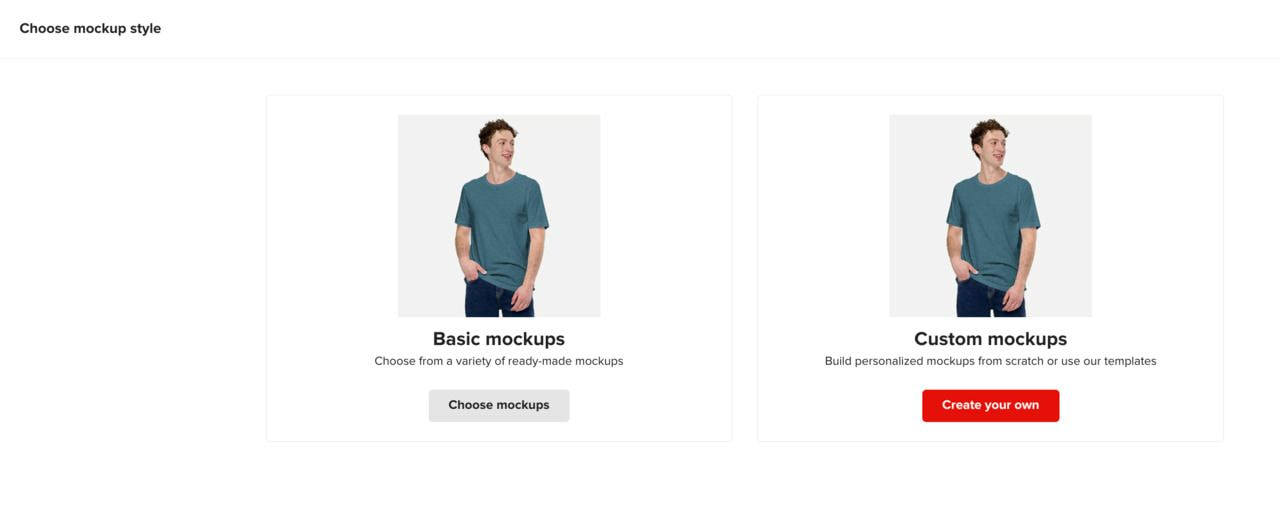1280x530 pixels.
Task: Click the teal t-shirt in Basic mockups image
Action: 500,225
